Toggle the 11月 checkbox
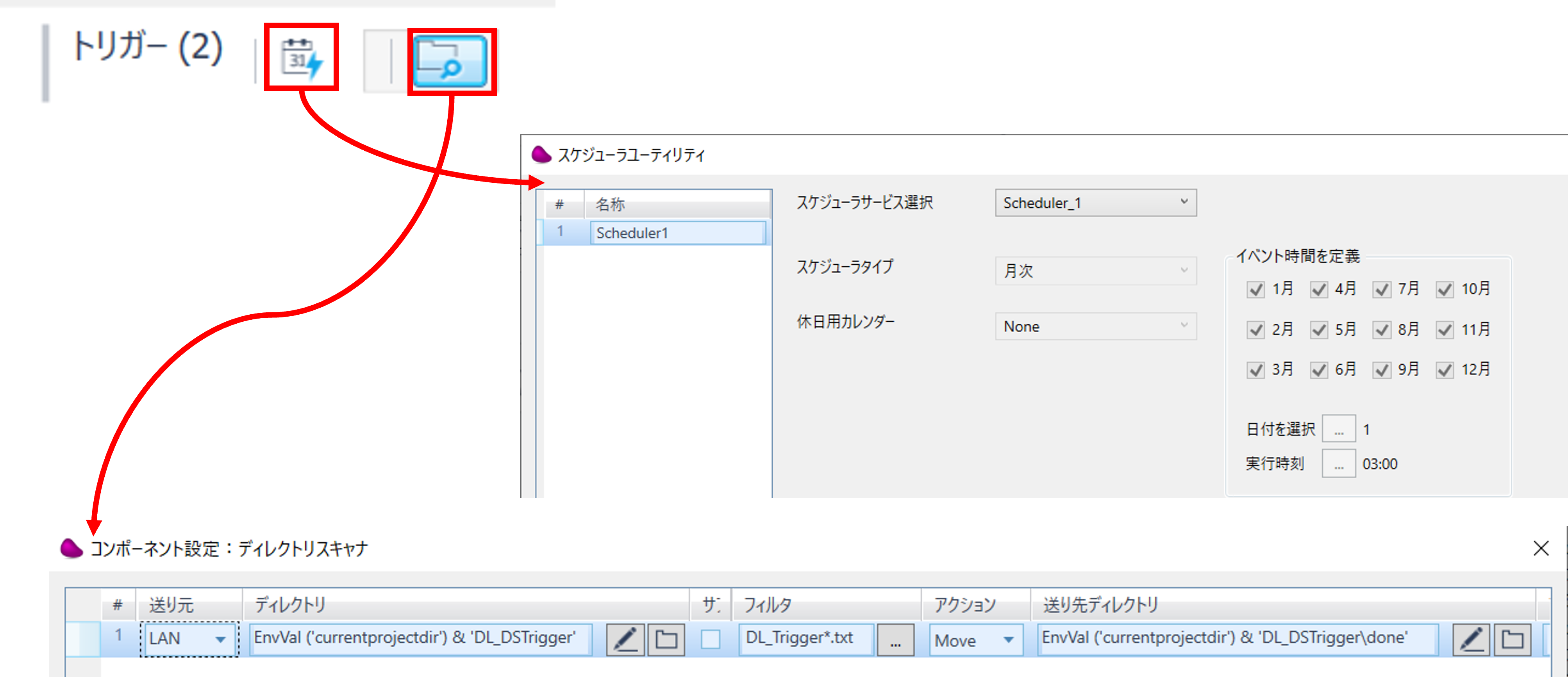1568x677 pixels. [1445, 330]
